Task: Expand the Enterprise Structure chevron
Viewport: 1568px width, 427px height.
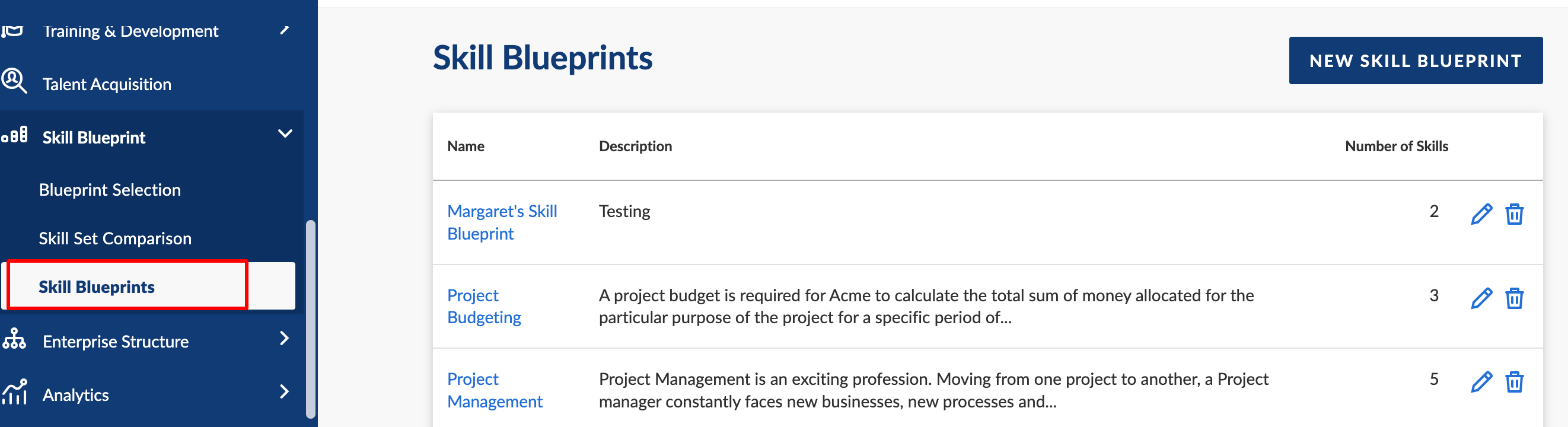Action: pos(284,338)
